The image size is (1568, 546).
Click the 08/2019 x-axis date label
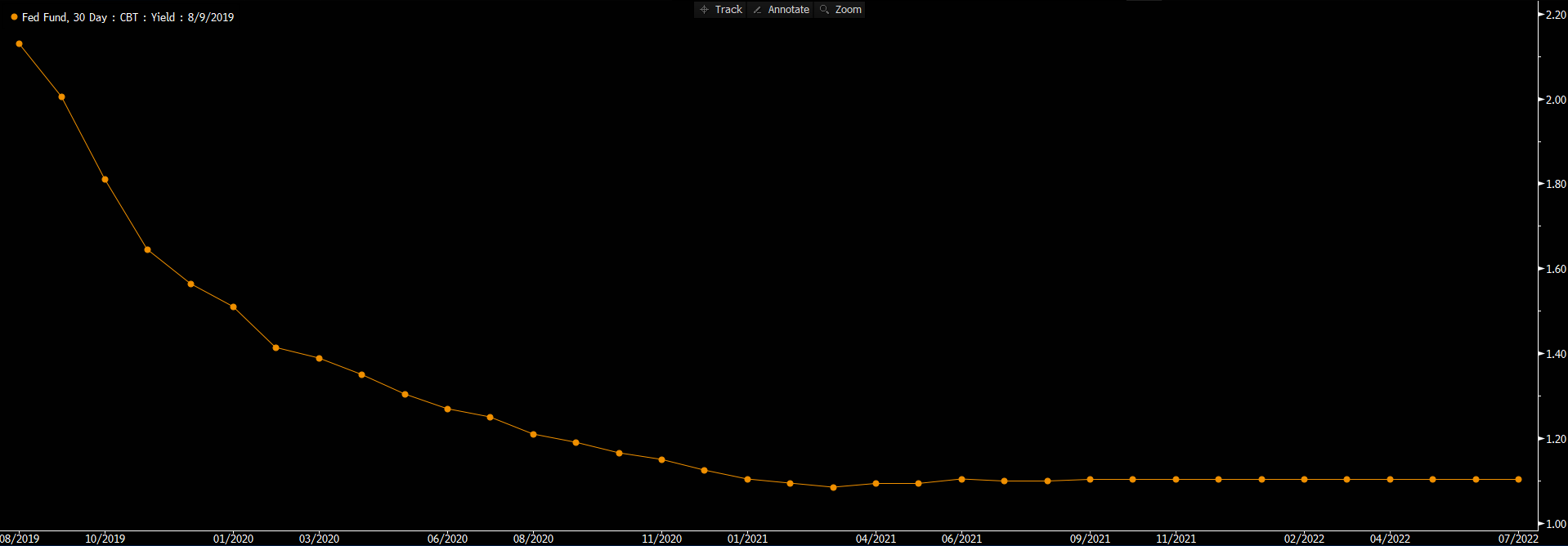click(20, 539)
